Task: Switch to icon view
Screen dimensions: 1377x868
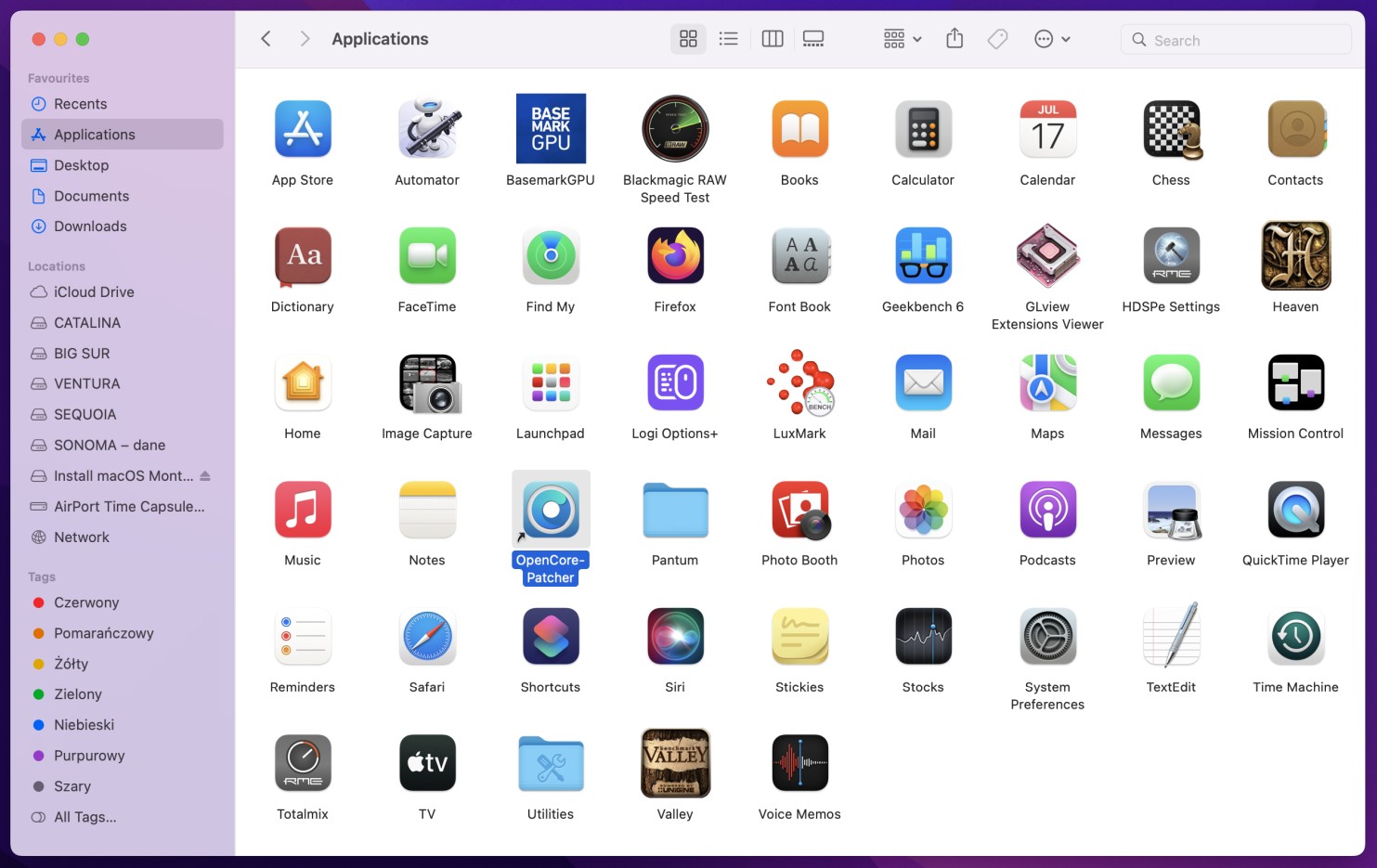Action: pos(688,39)
